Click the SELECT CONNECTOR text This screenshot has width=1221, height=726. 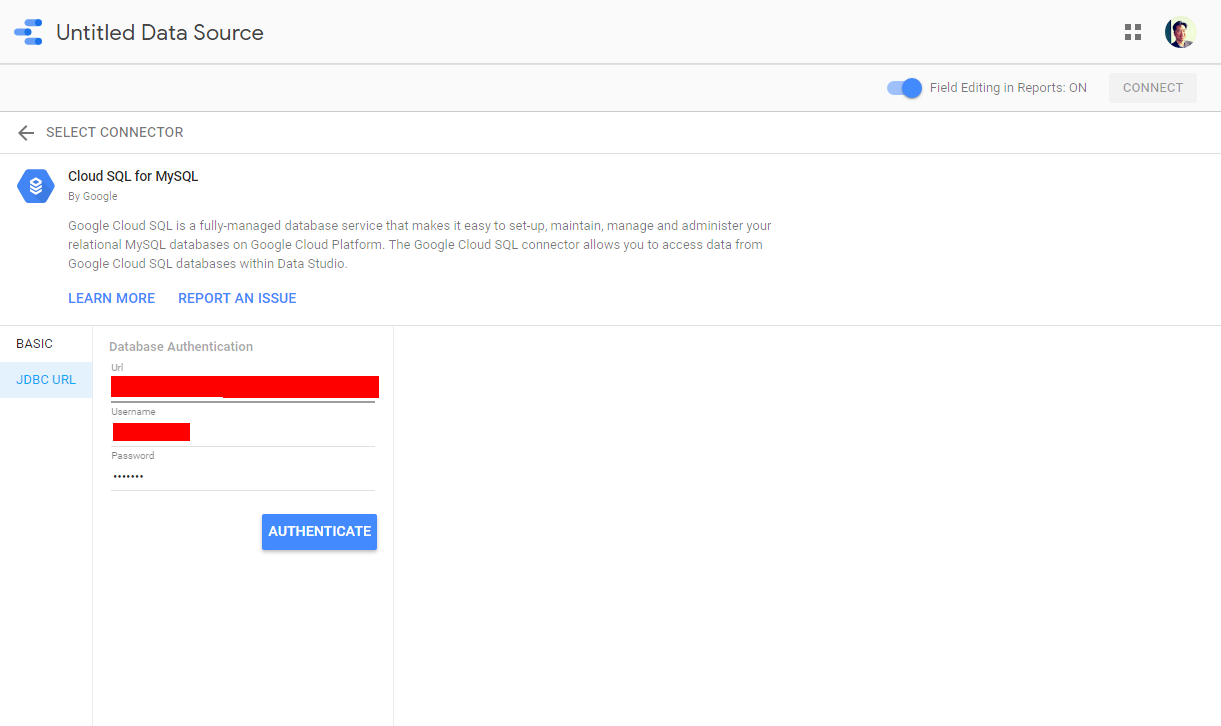click(x=114, y=133)
